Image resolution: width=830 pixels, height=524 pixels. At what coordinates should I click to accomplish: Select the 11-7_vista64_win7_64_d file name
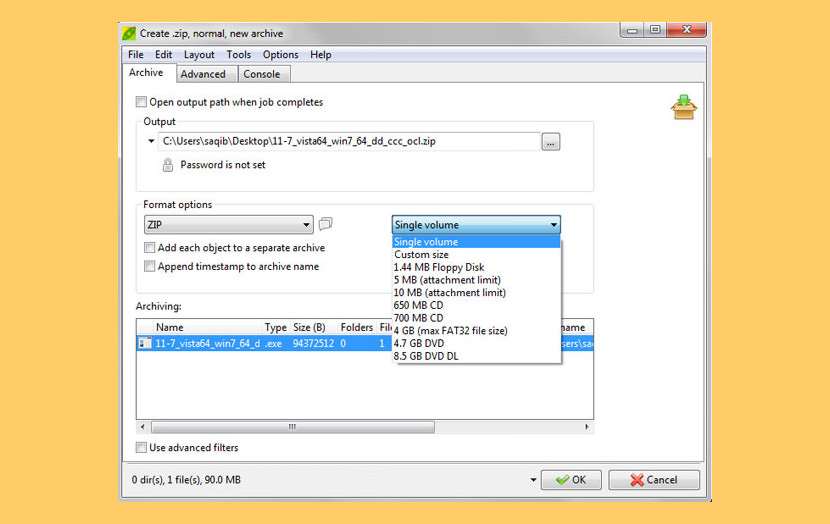coord(208,344)
